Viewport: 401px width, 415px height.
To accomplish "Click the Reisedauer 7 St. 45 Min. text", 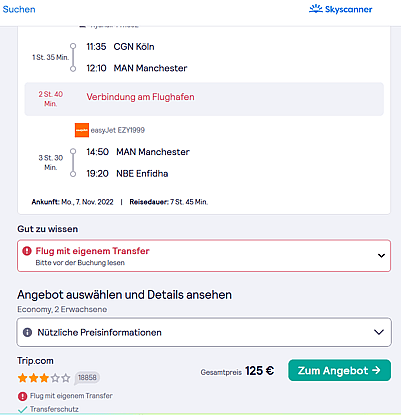I will tap(169, 202).
